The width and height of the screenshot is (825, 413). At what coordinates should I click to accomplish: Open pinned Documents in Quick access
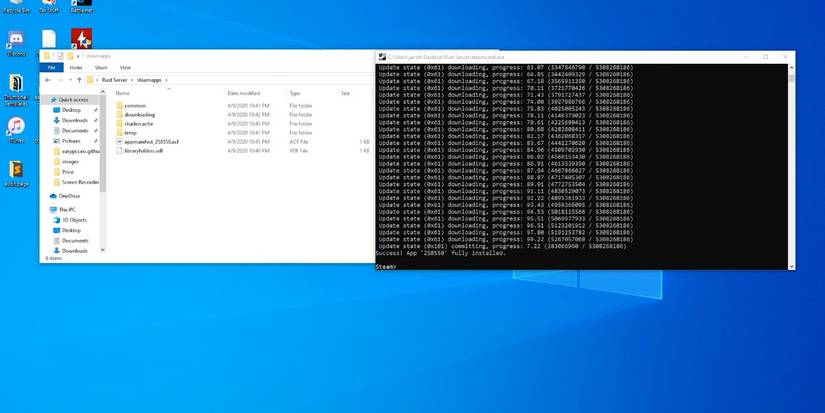pos(71,130)
